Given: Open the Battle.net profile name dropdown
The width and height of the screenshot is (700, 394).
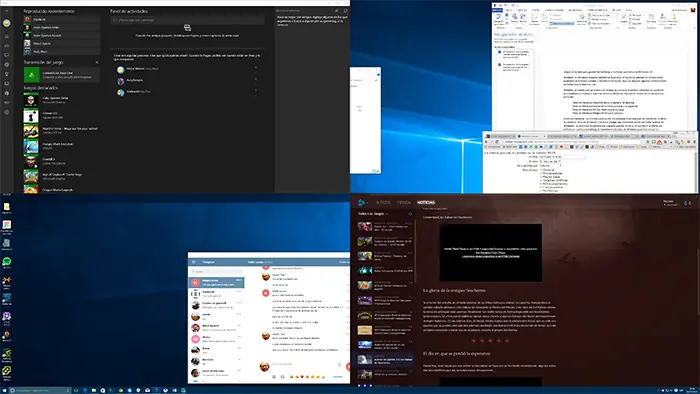Looking at the screenshot, I should [670, 202].
